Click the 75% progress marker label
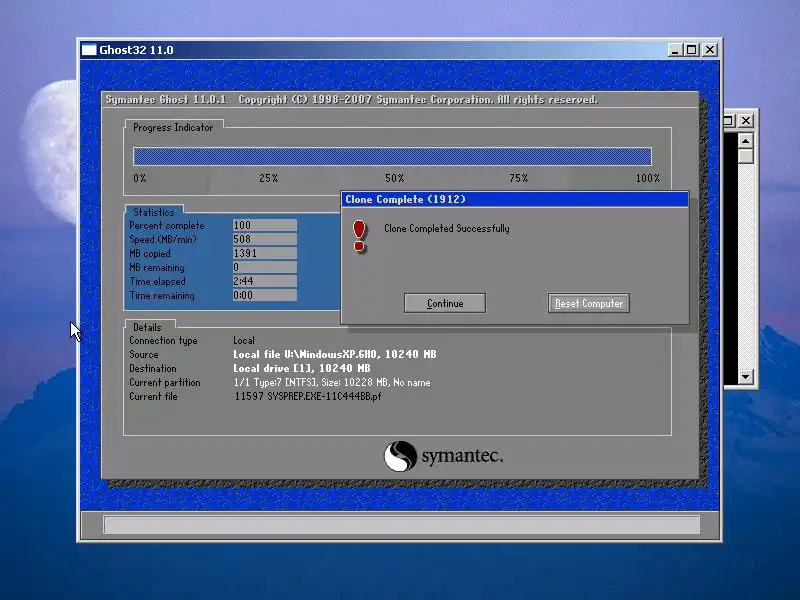 pos(518,178)
